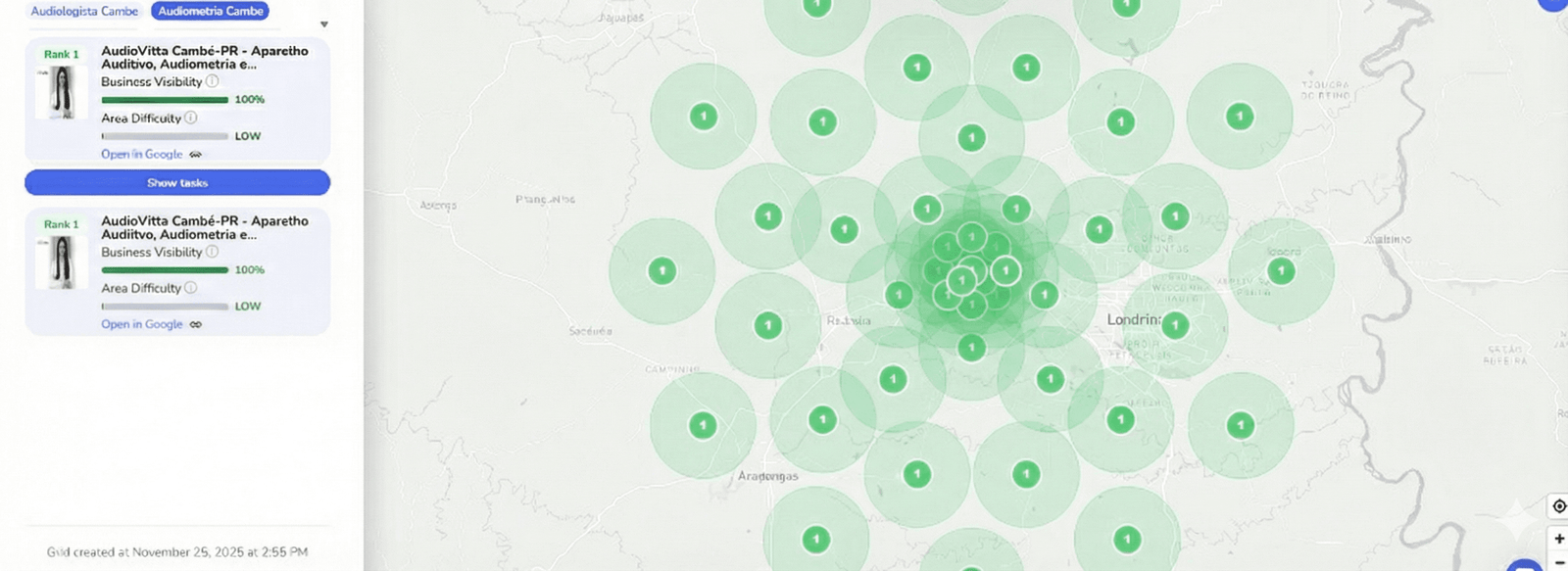This screenshot has width=1568, height=571.
Task: Click info icon beside second Business Visibility
Action: point(213,252)
